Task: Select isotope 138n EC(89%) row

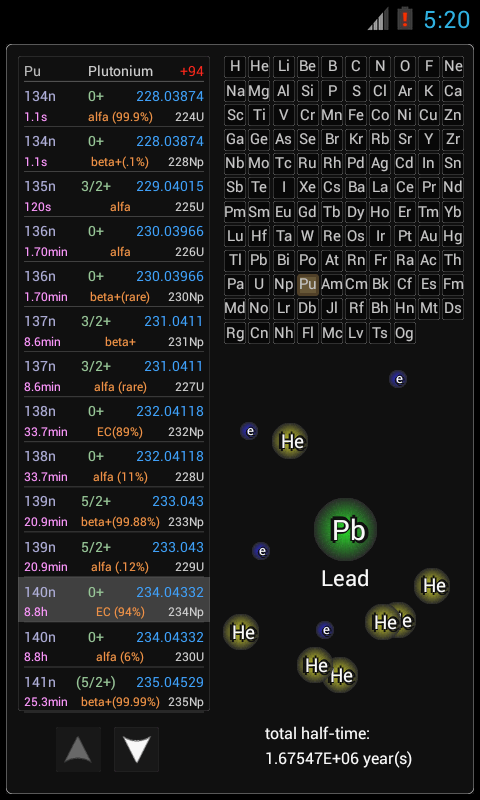Action: point(114,421)
